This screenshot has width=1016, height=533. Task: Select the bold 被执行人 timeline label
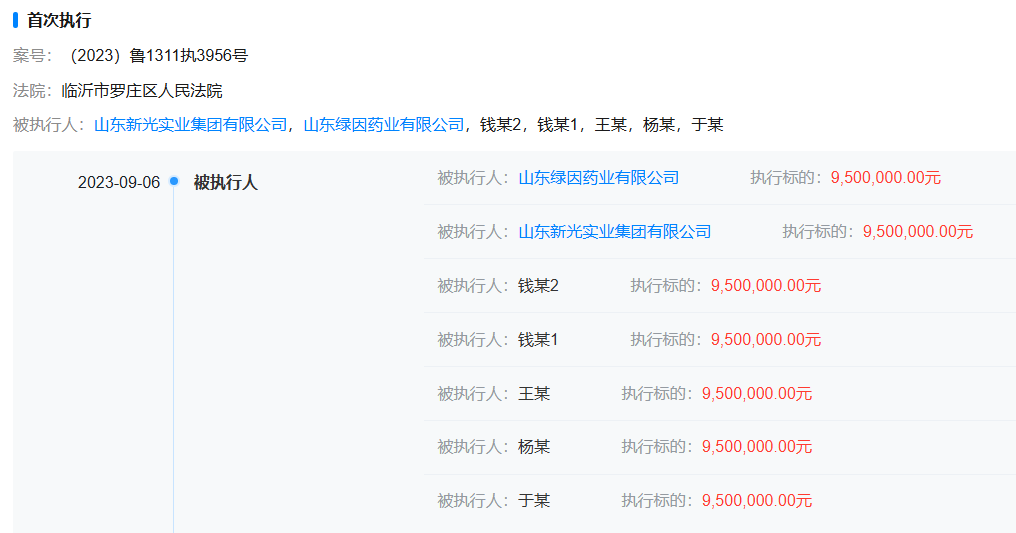225,183
